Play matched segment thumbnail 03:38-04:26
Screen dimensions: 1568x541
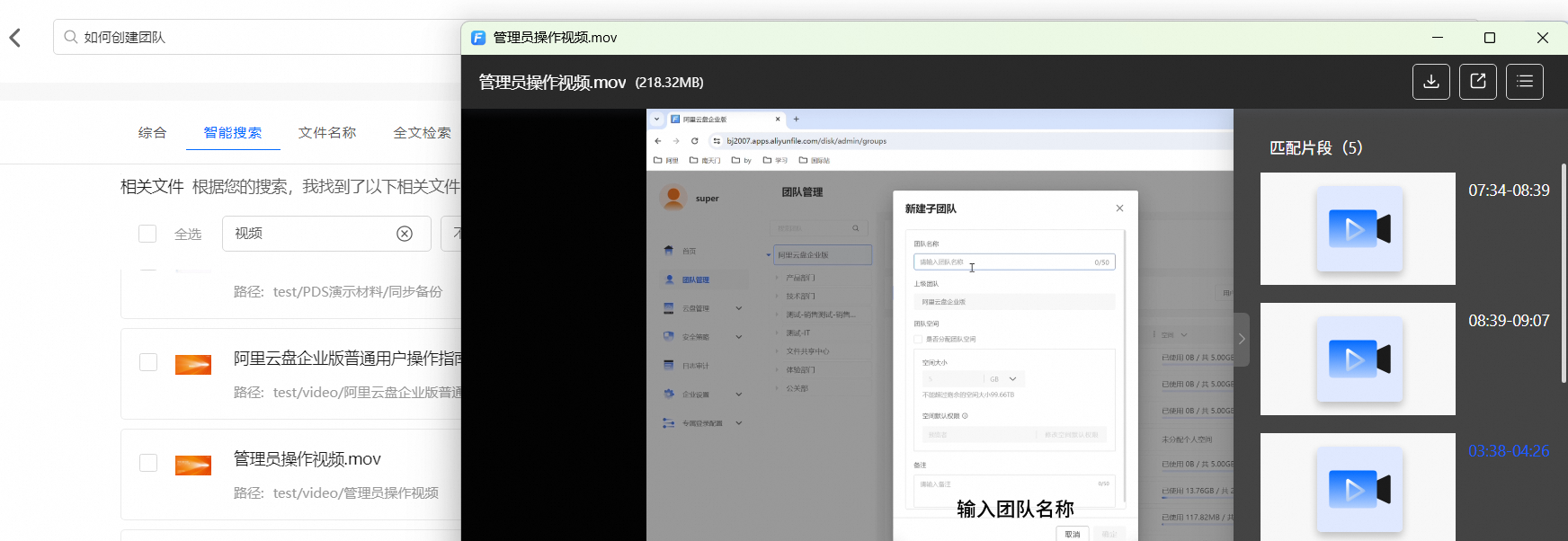pos(1358,487)
